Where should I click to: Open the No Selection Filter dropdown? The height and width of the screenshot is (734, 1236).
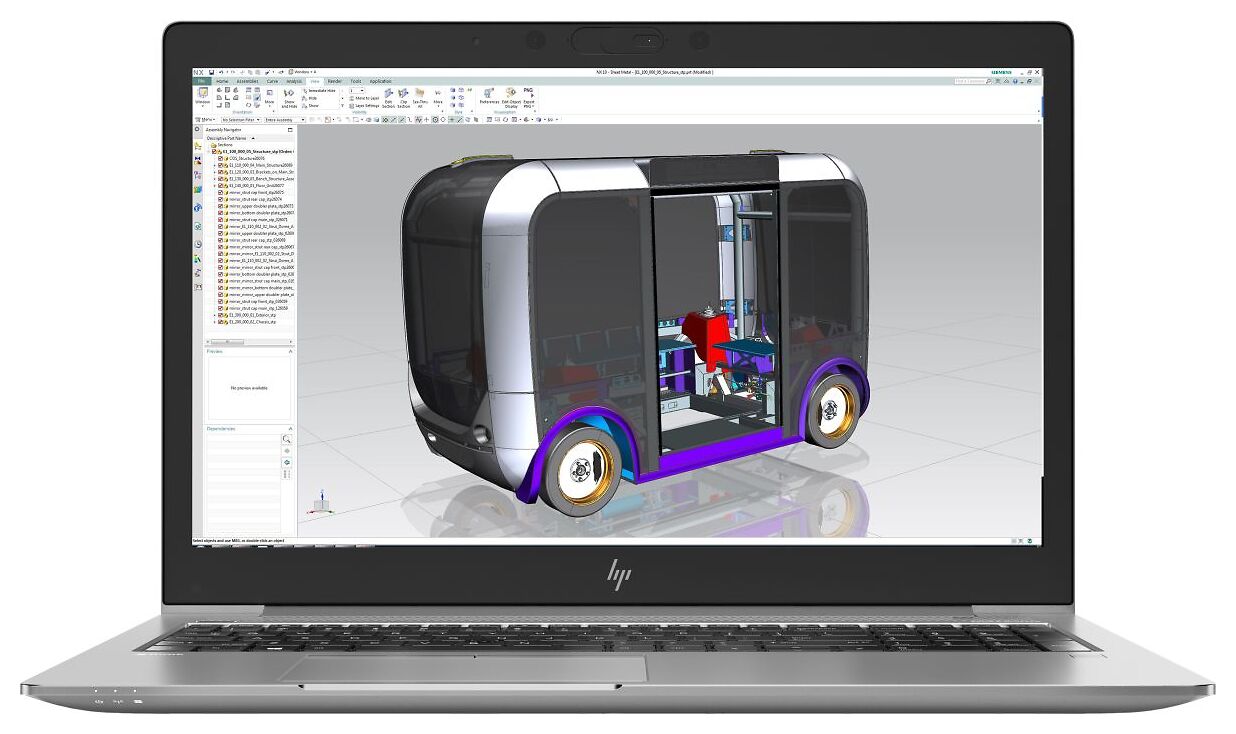(x=241, y=120)
